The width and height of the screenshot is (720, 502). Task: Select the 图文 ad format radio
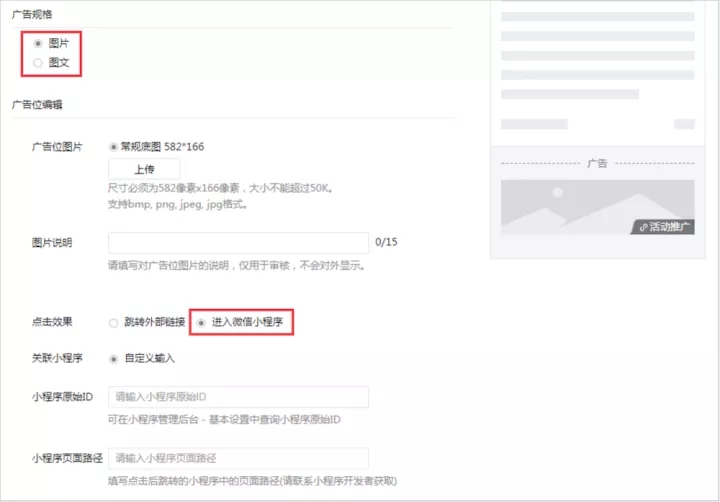[x=38, y=62]
